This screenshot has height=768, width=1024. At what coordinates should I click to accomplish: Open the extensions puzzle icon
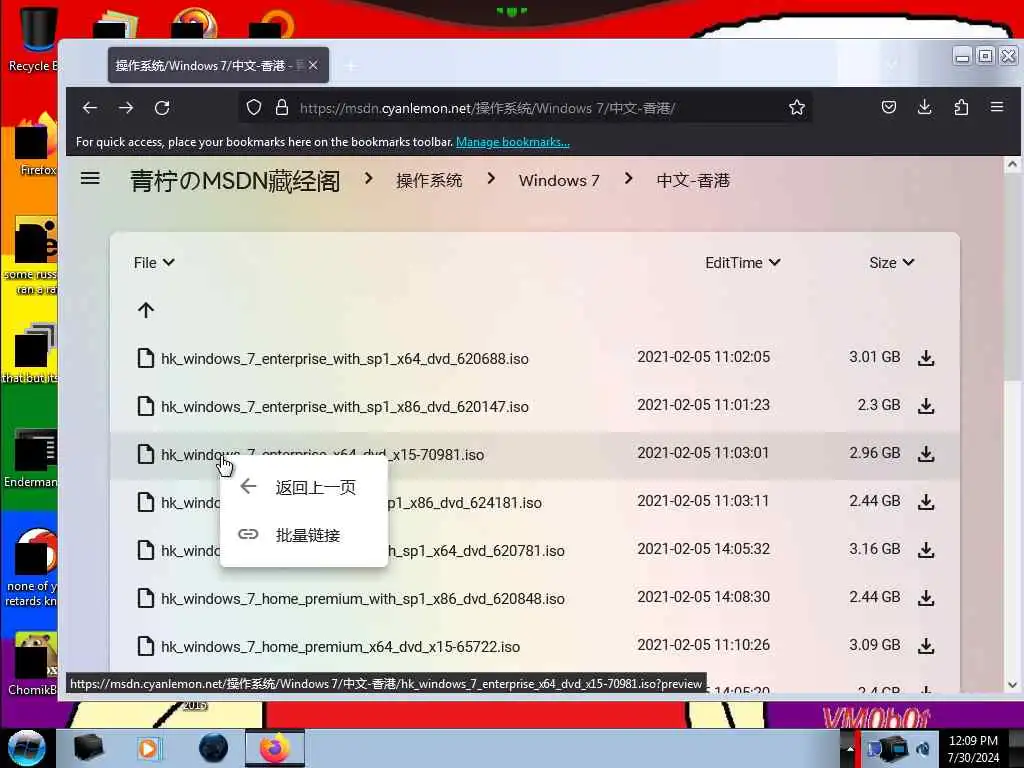(961, 107)
